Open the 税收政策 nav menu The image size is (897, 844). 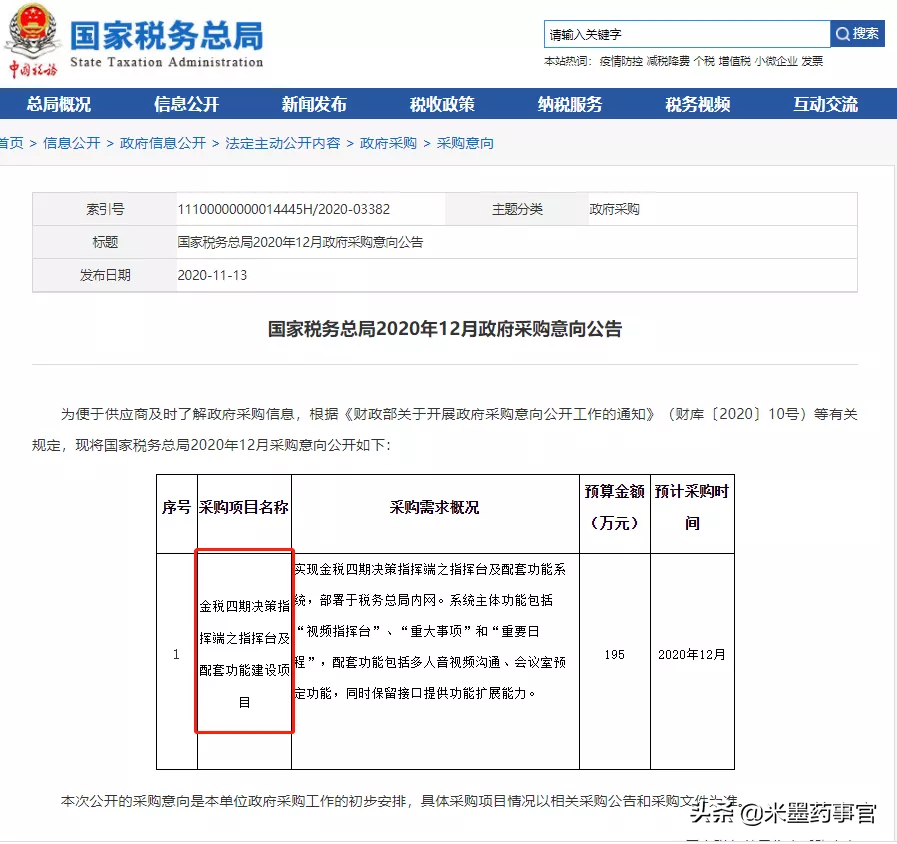[442, 104]
